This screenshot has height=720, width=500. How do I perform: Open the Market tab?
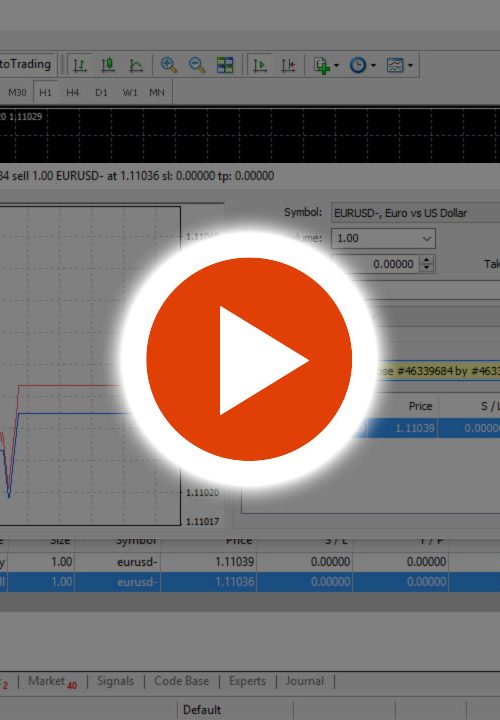pos(52,681)
